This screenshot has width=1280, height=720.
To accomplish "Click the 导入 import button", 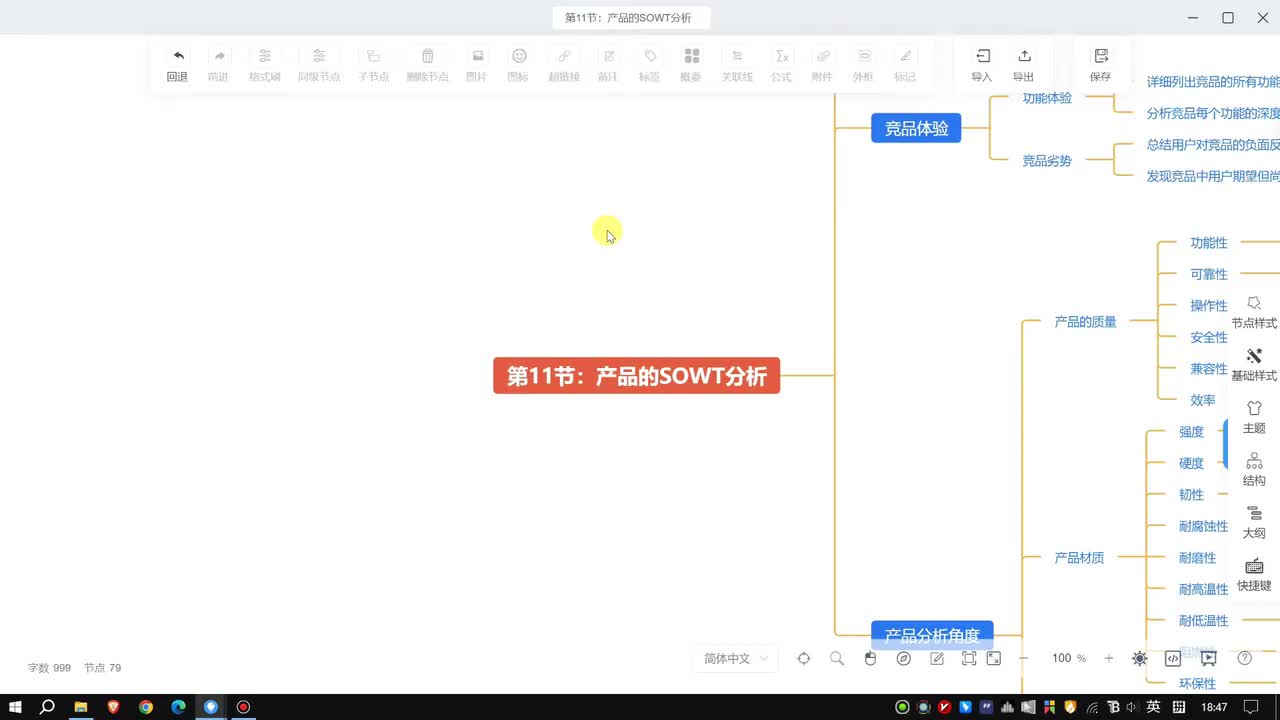I will pos(982,64).
